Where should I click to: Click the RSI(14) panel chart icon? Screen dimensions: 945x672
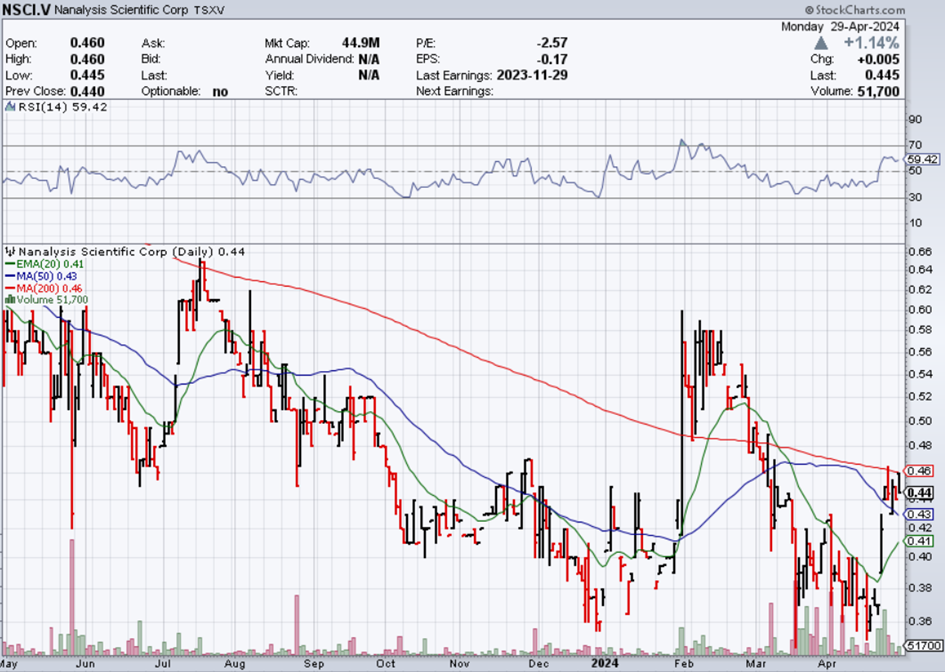(10, 107)
